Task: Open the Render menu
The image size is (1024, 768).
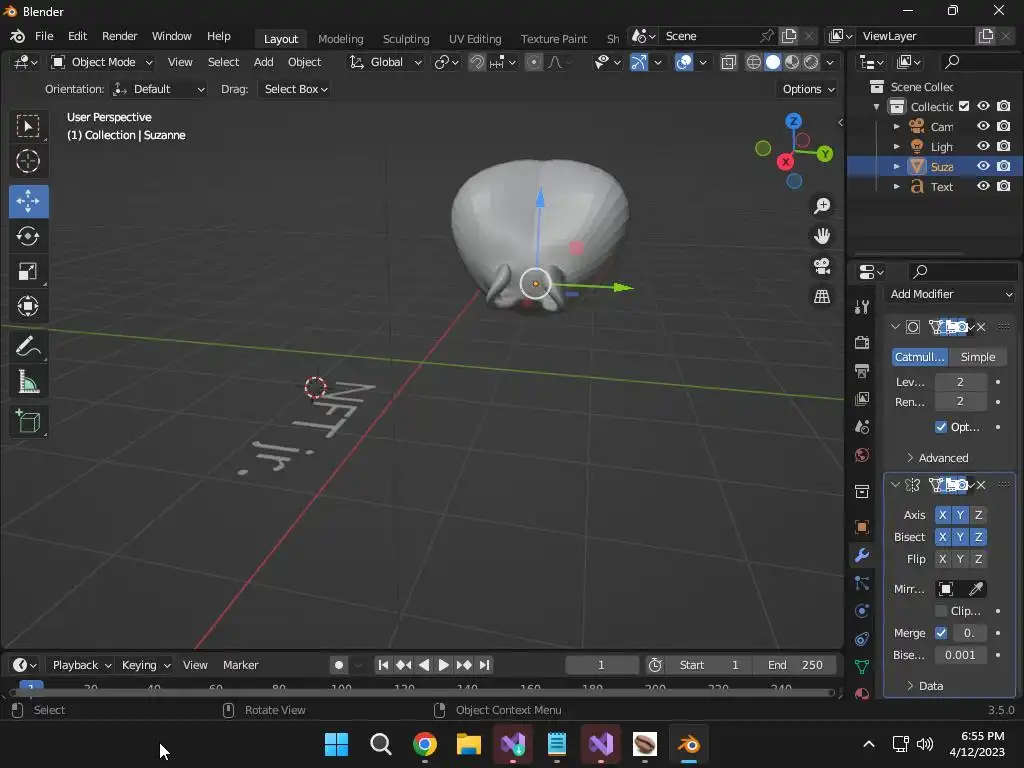Action: click(x=120, y=36)
